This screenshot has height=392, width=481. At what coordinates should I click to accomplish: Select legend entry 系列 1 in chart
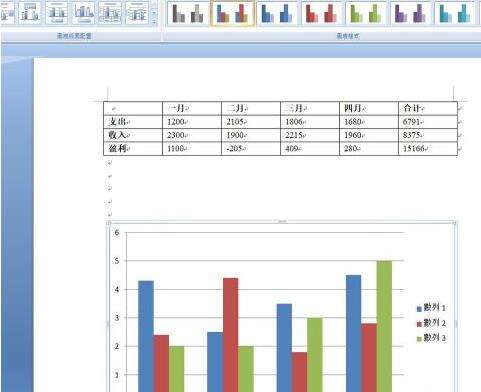tap(431, 308)
